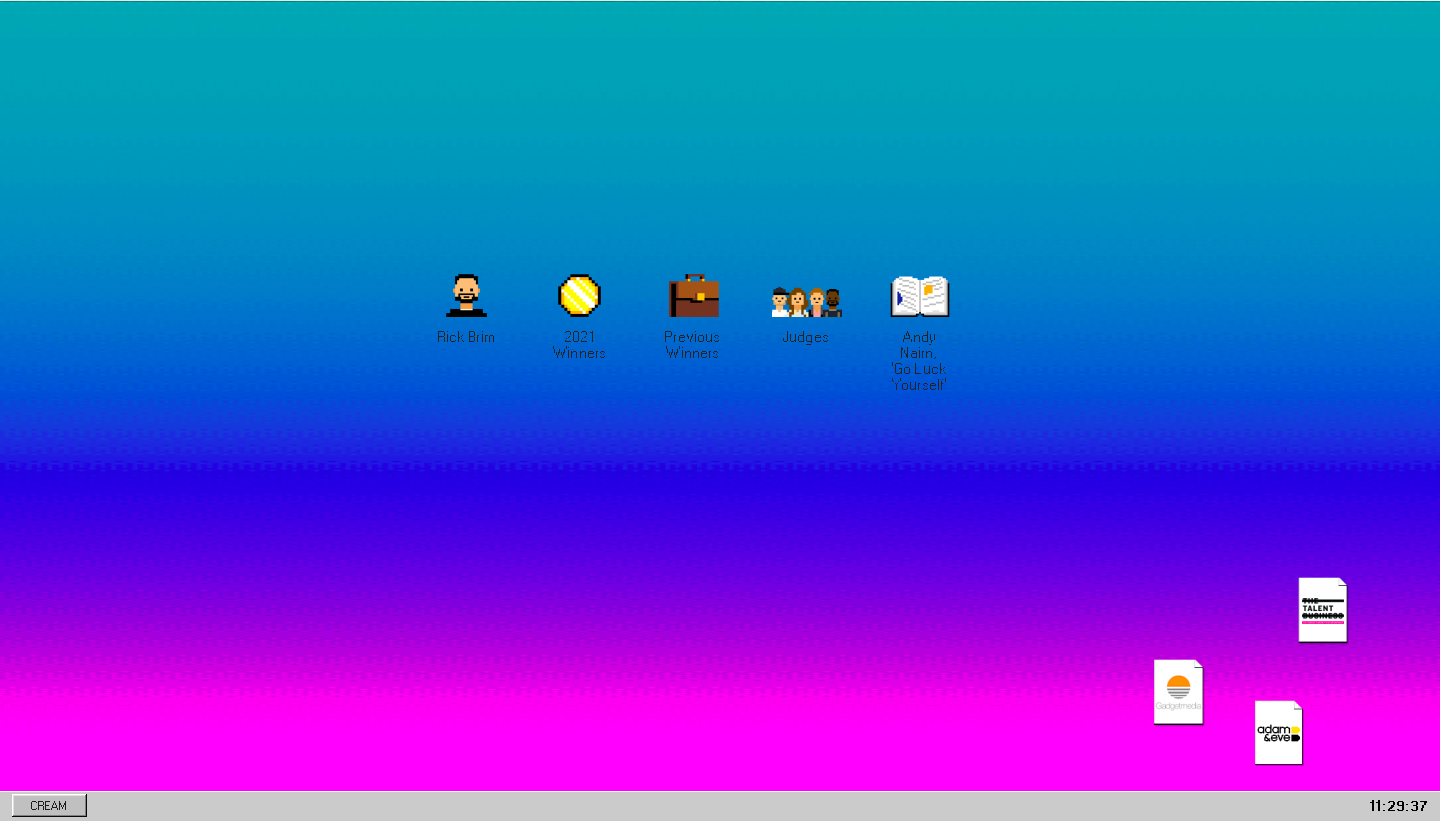The image size is (1440, 821).
Task: Open the Rick Brim pixel portrait icon
Action: click(x=466, y=296)
